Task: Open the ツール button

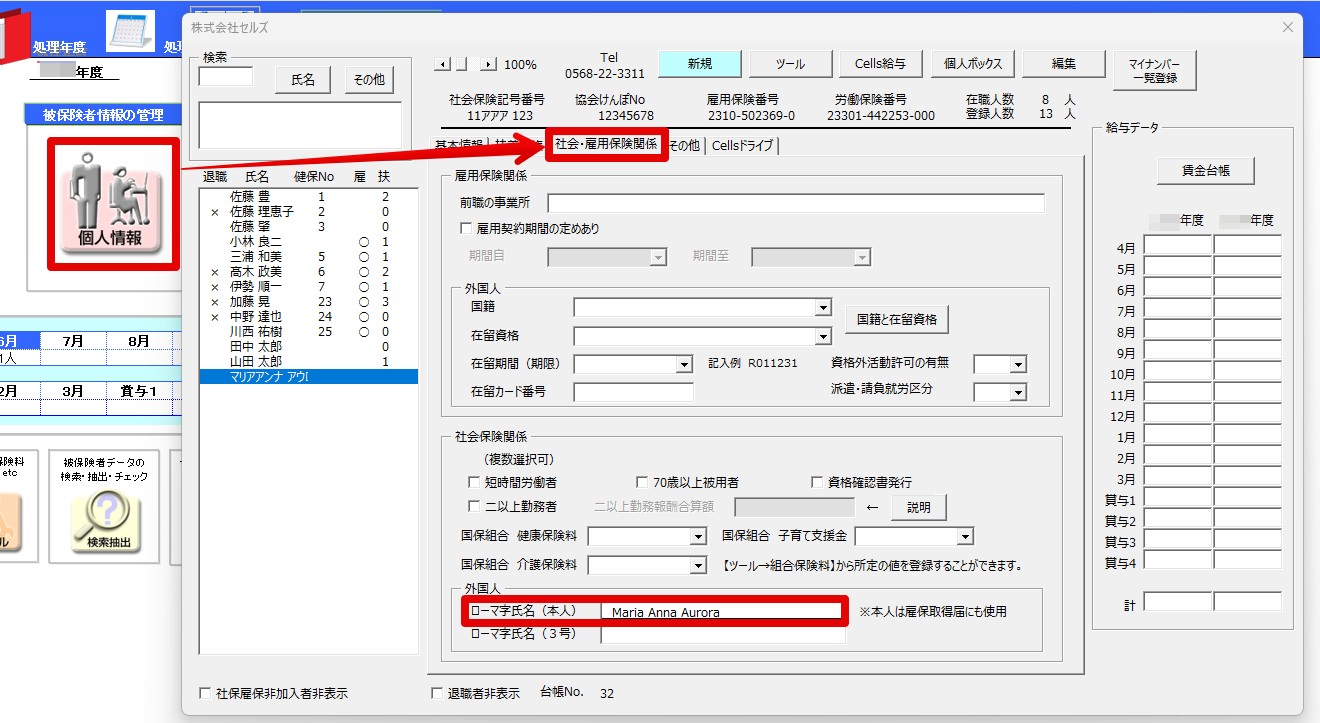Action: (790, 64)
